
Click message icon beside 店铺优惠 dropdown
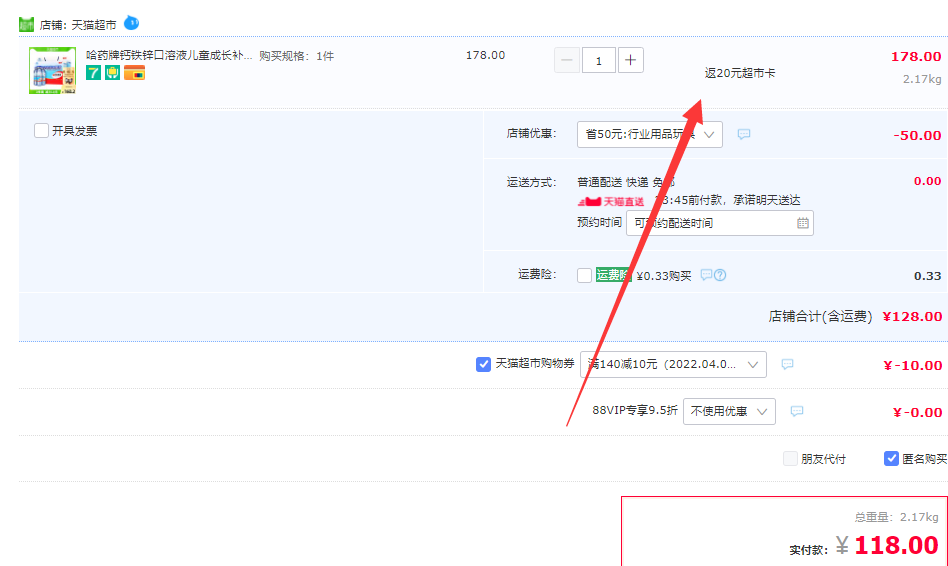coord(744,134)
